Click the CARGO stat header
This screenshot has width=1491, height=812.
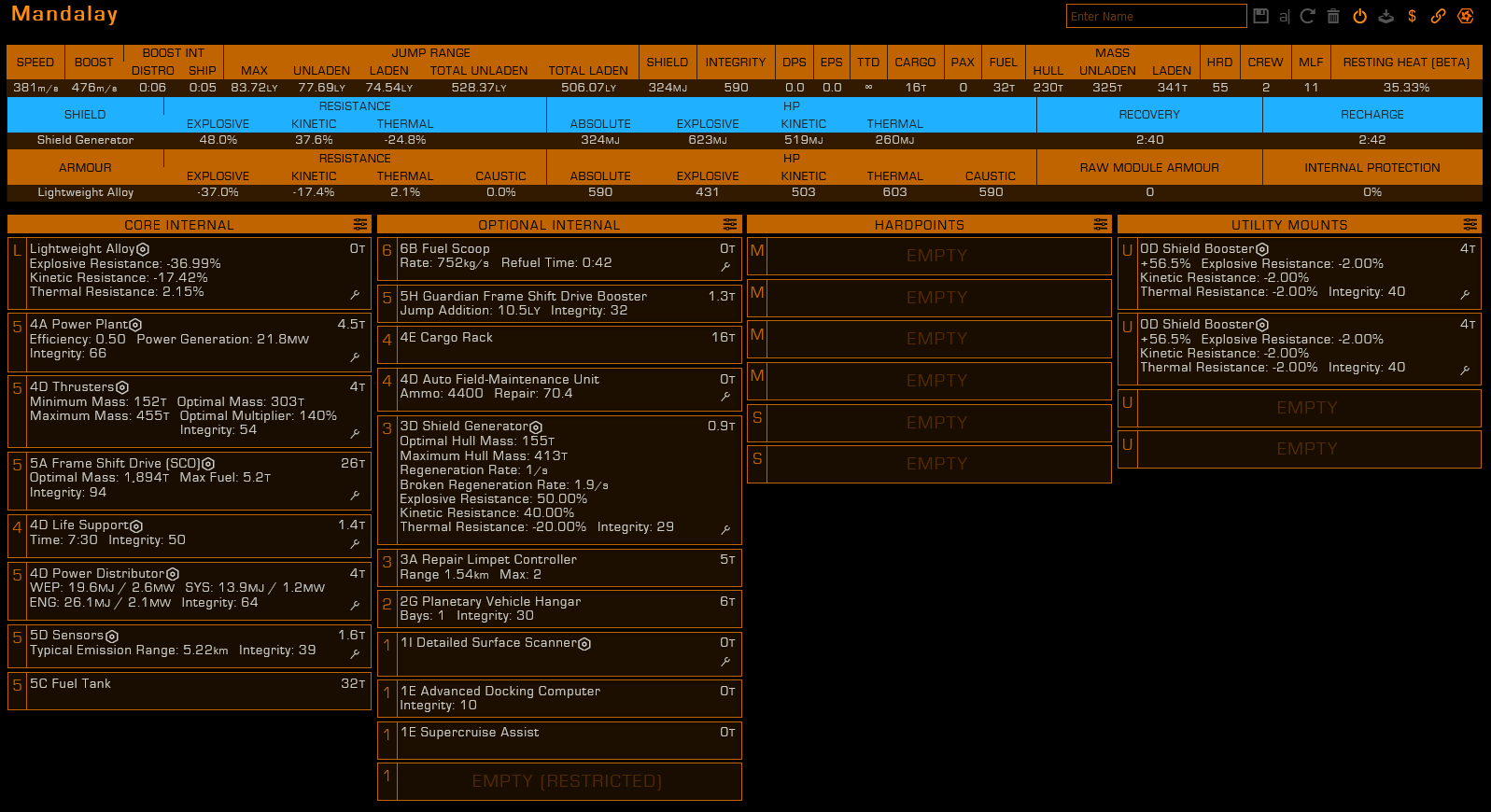pos(915,63)
